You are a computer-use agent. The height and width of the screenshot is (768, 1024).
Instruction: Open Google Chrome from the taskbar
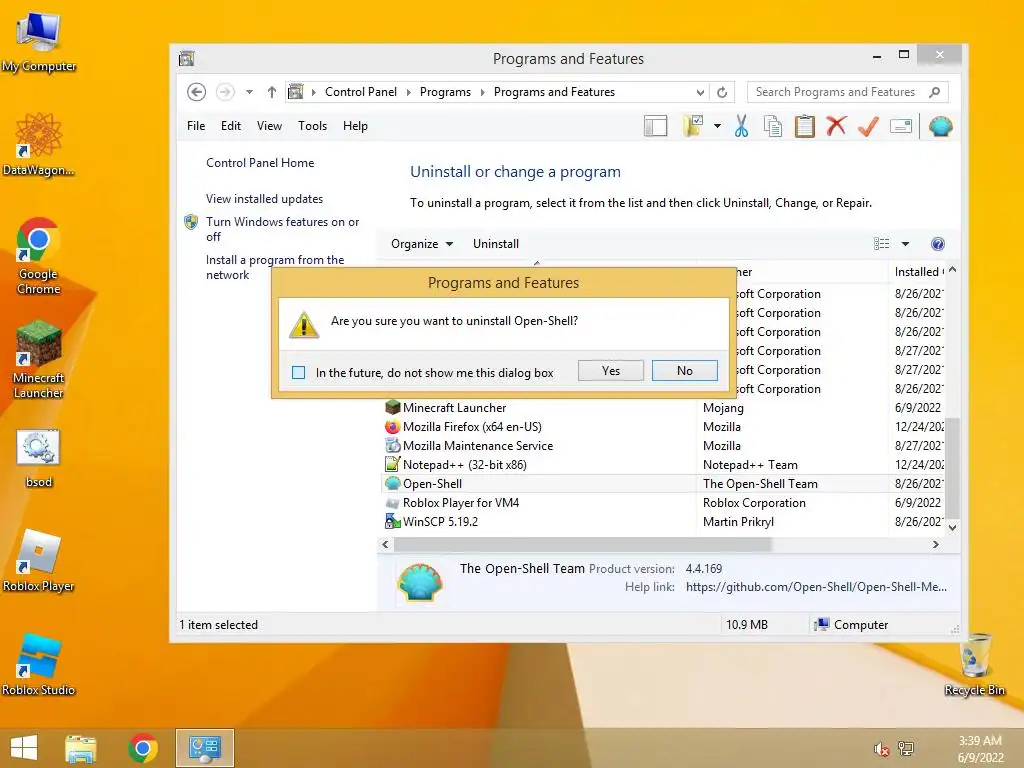tap(143, 748)
